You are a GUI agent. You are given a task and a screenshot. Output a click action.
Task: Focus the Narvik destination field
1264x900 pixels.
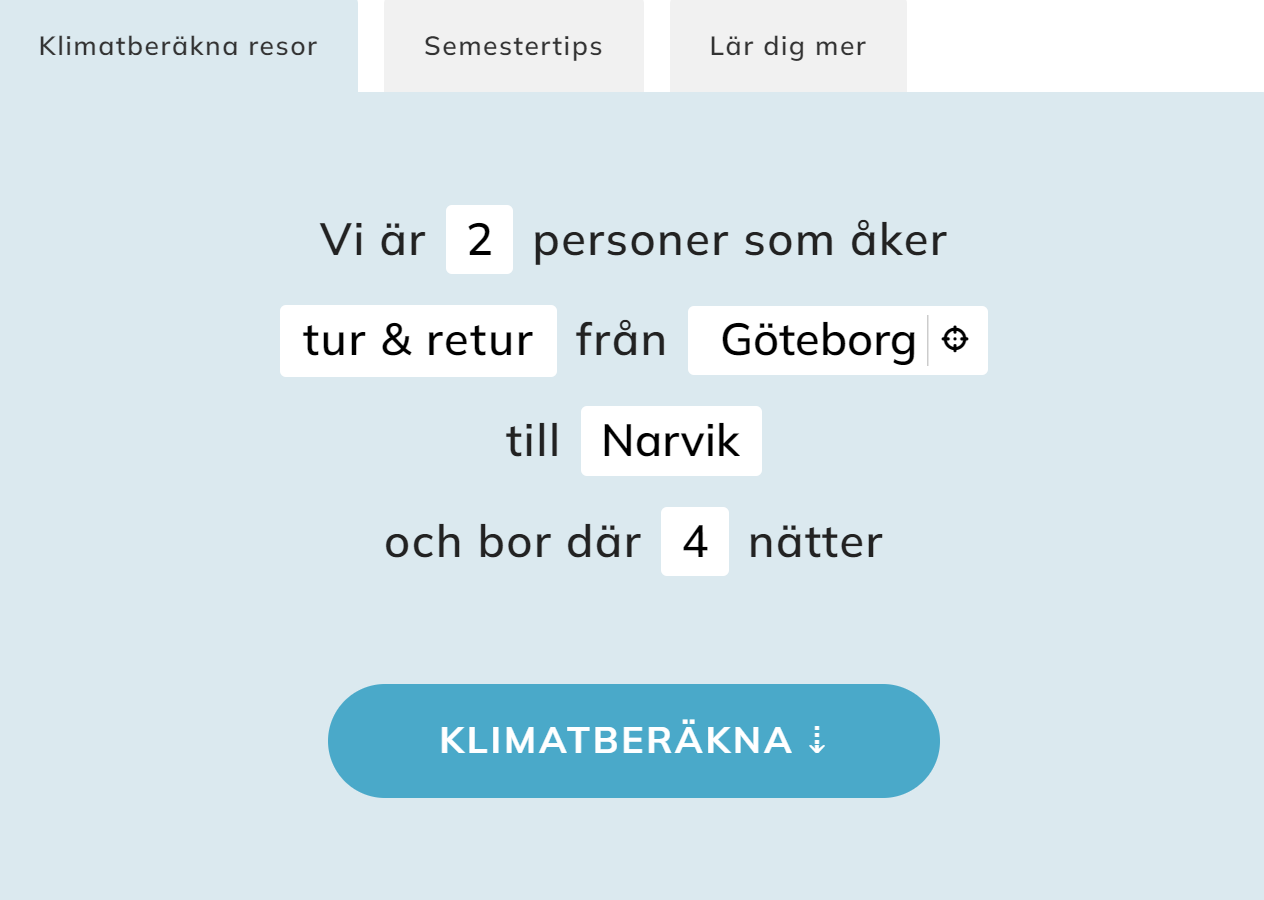click(671, 441)
